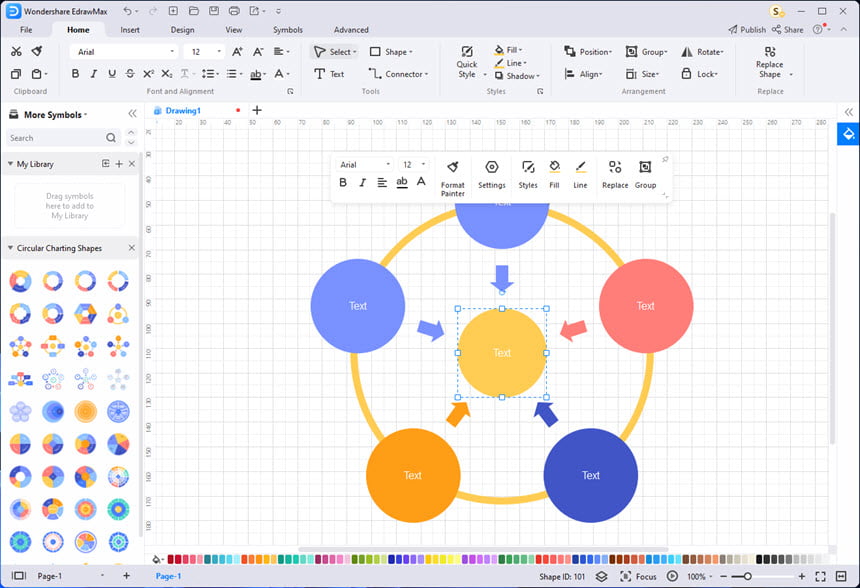Select the Connector tool
Viewport: 860px width, 588px height.
click(398, 74)
